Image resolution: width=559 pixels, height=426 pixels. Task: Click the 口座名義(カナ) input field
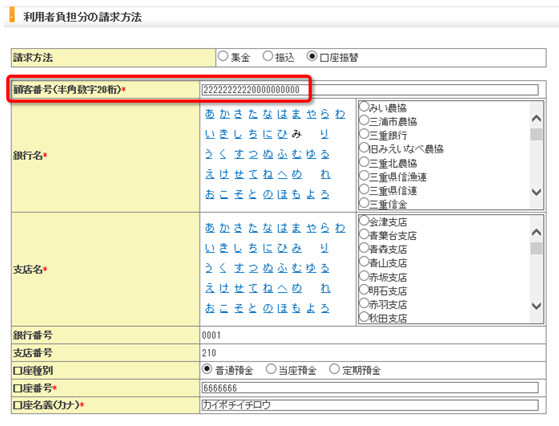pos(370,405)
